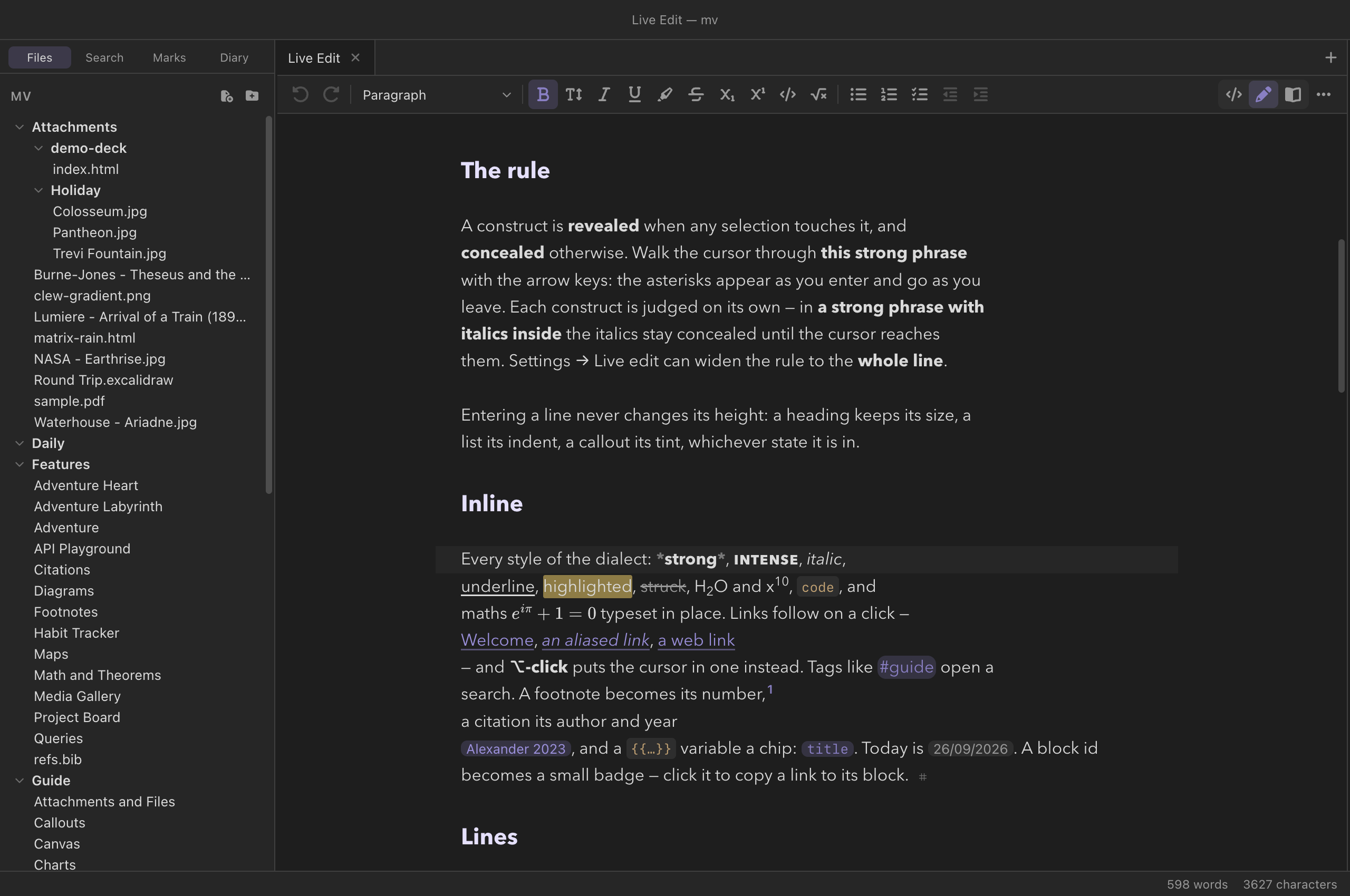Open the Paragraph style dropdown
The width and height of the screenshot is (1350, 896).
(436, 95)
